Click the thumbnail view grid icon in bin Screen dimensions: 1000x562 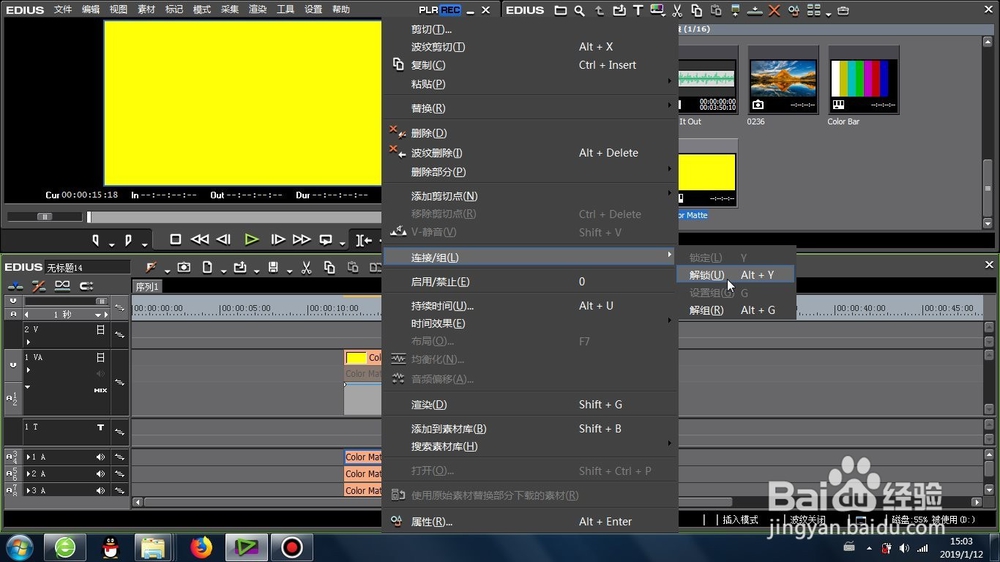coord(814,10)
